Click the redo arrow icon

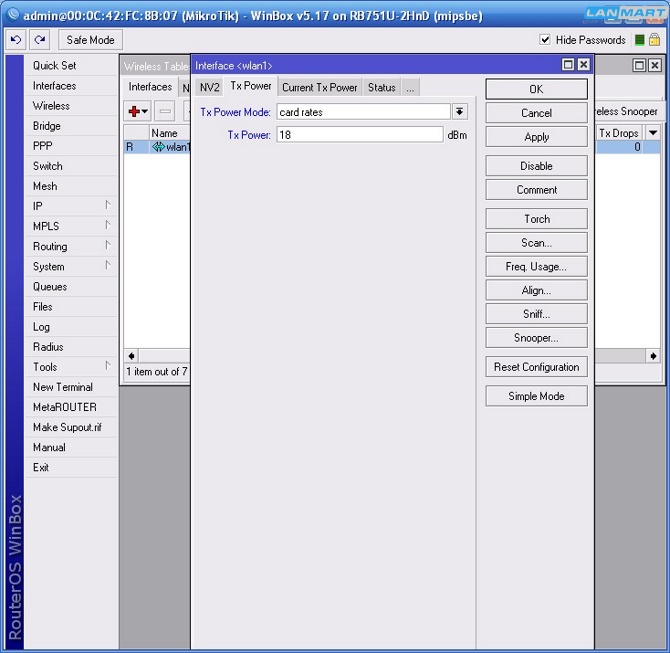(x=39, y=40)
